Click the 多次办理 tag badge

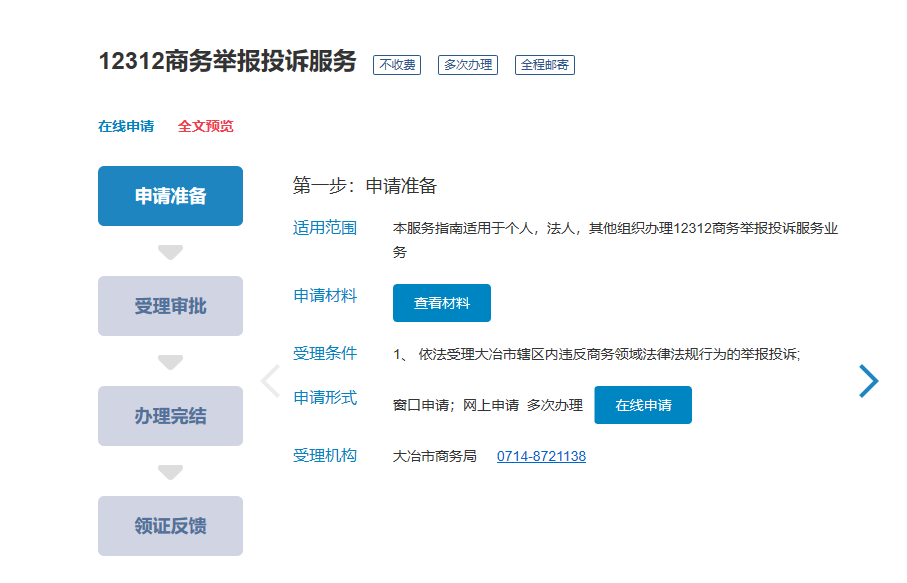[x=468, y=65]
